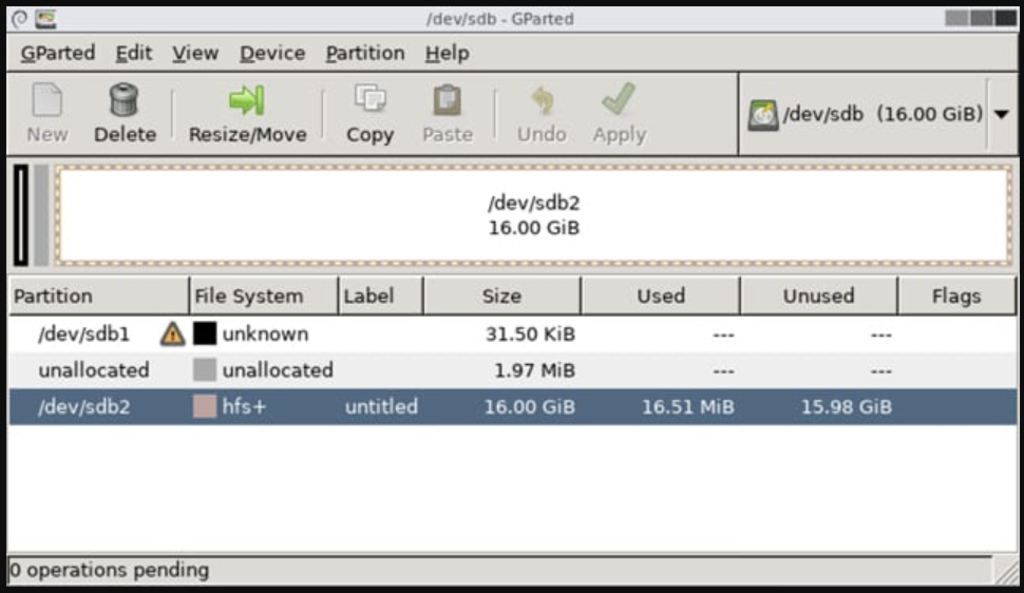Click the Apply checkmark icon
Screen dimensions: 1024x593
pyautogui.click(x=619, y=101)
